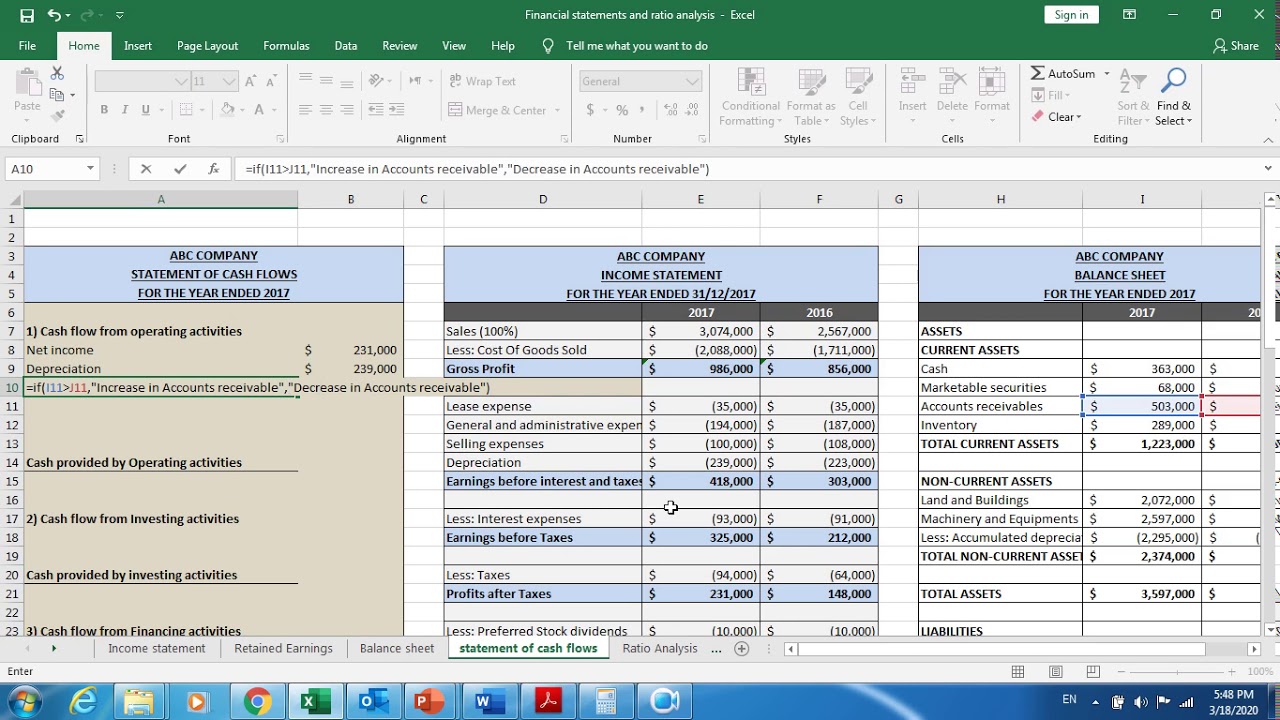Screen dimensions: 1280x720
Task: Toggle Wrap Text option
Action: 483,81
